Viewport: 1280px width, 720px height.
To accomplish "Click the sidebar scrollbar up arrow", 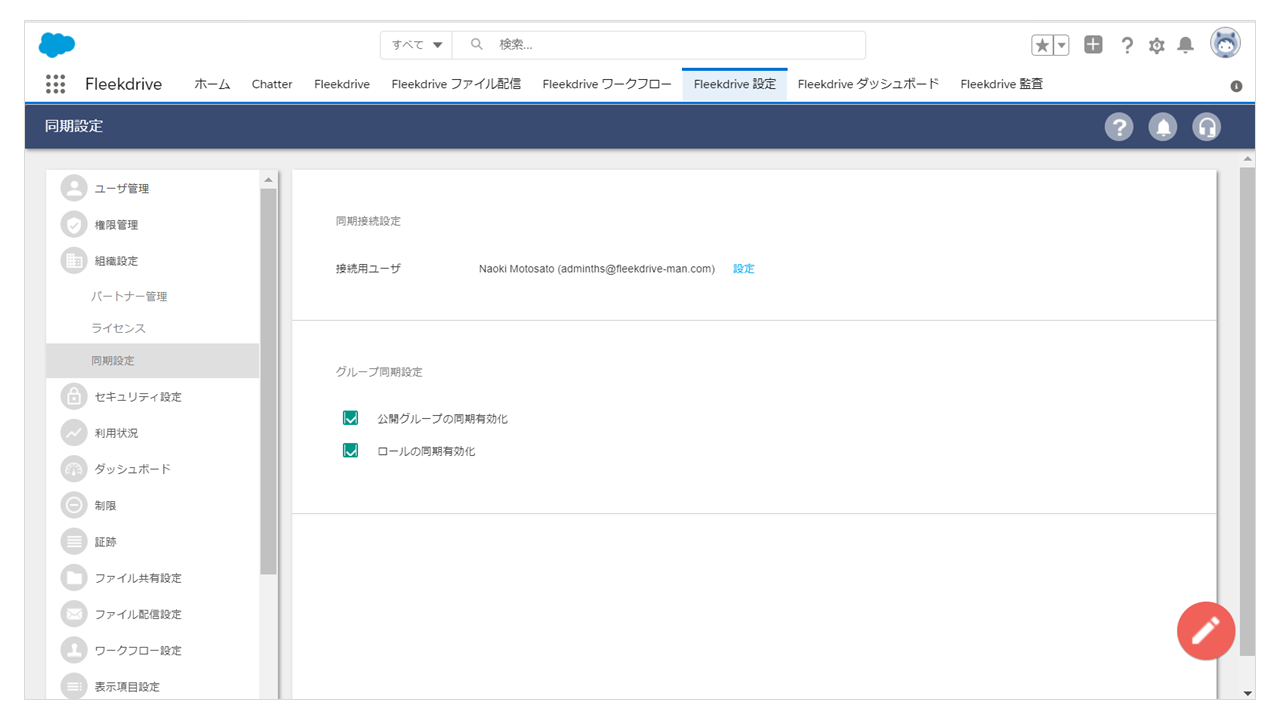I will (x=268, y=180).
